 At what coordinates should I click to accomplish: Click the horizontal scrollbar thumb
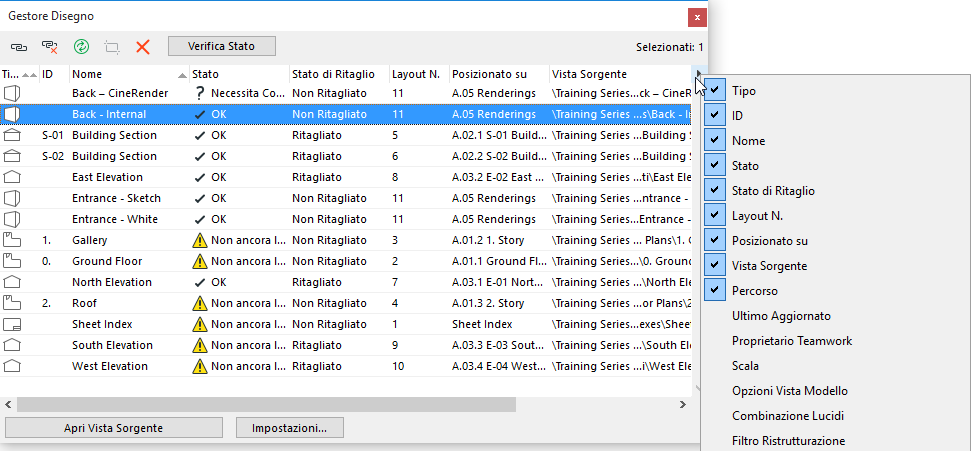[x=266, y=405]
